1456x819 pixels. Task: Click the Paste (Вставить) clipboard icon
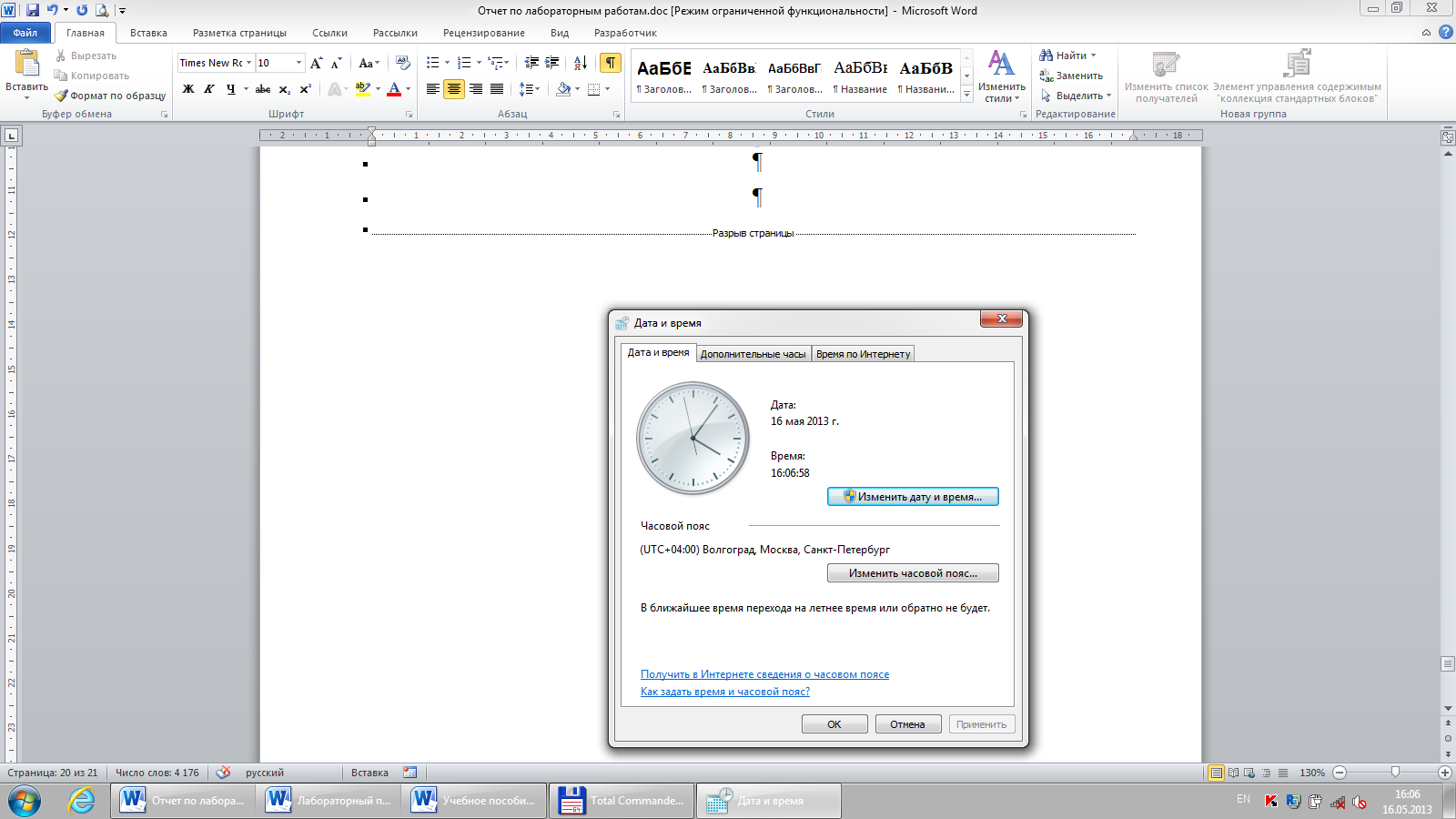pos(27,64)
